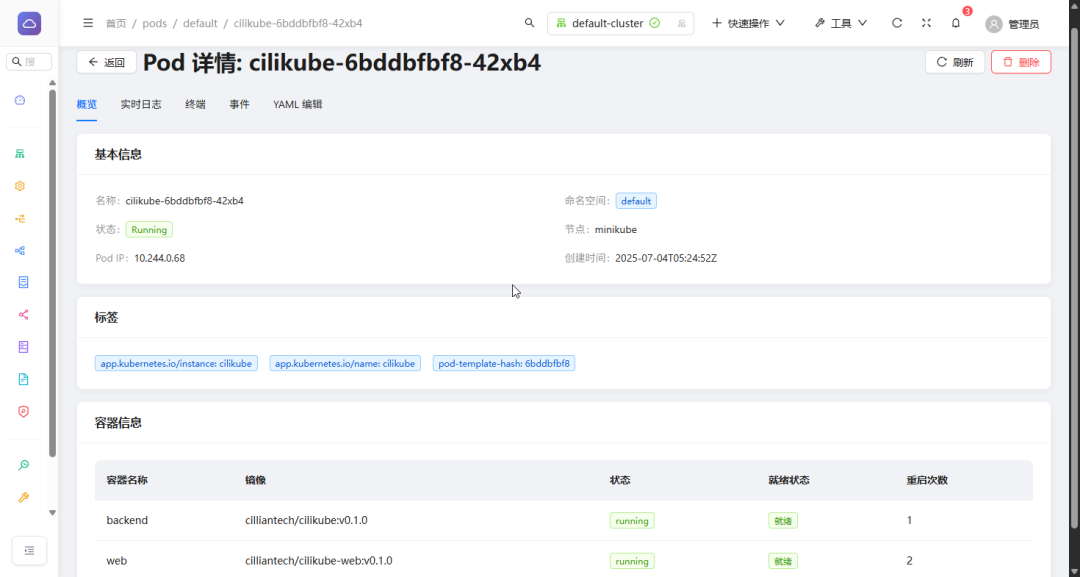Click the 返回 back button
1080x577 pixels.
click(106, 61)
